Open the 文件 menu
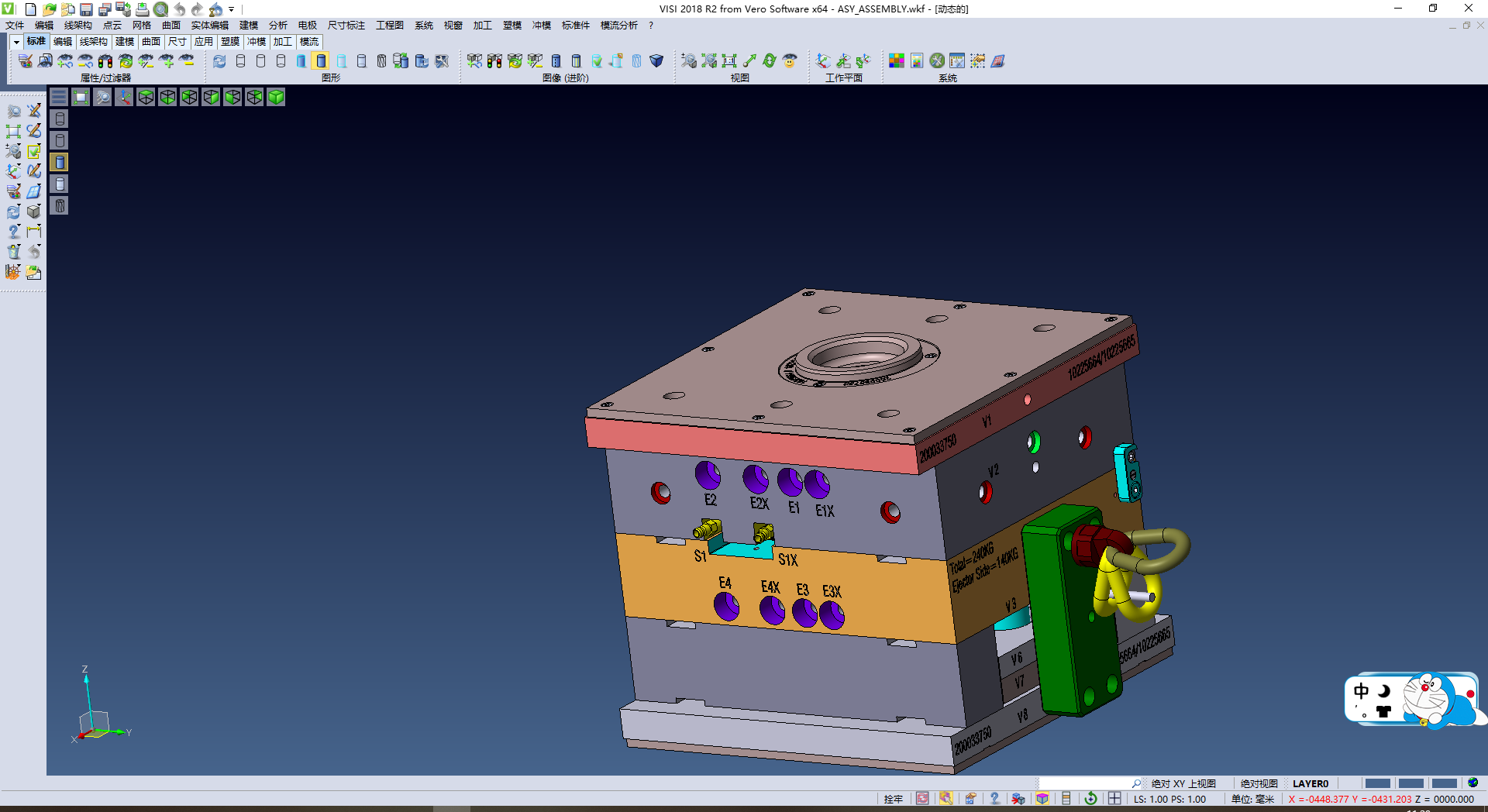1488x812 pixels. [x=15, y=26]
